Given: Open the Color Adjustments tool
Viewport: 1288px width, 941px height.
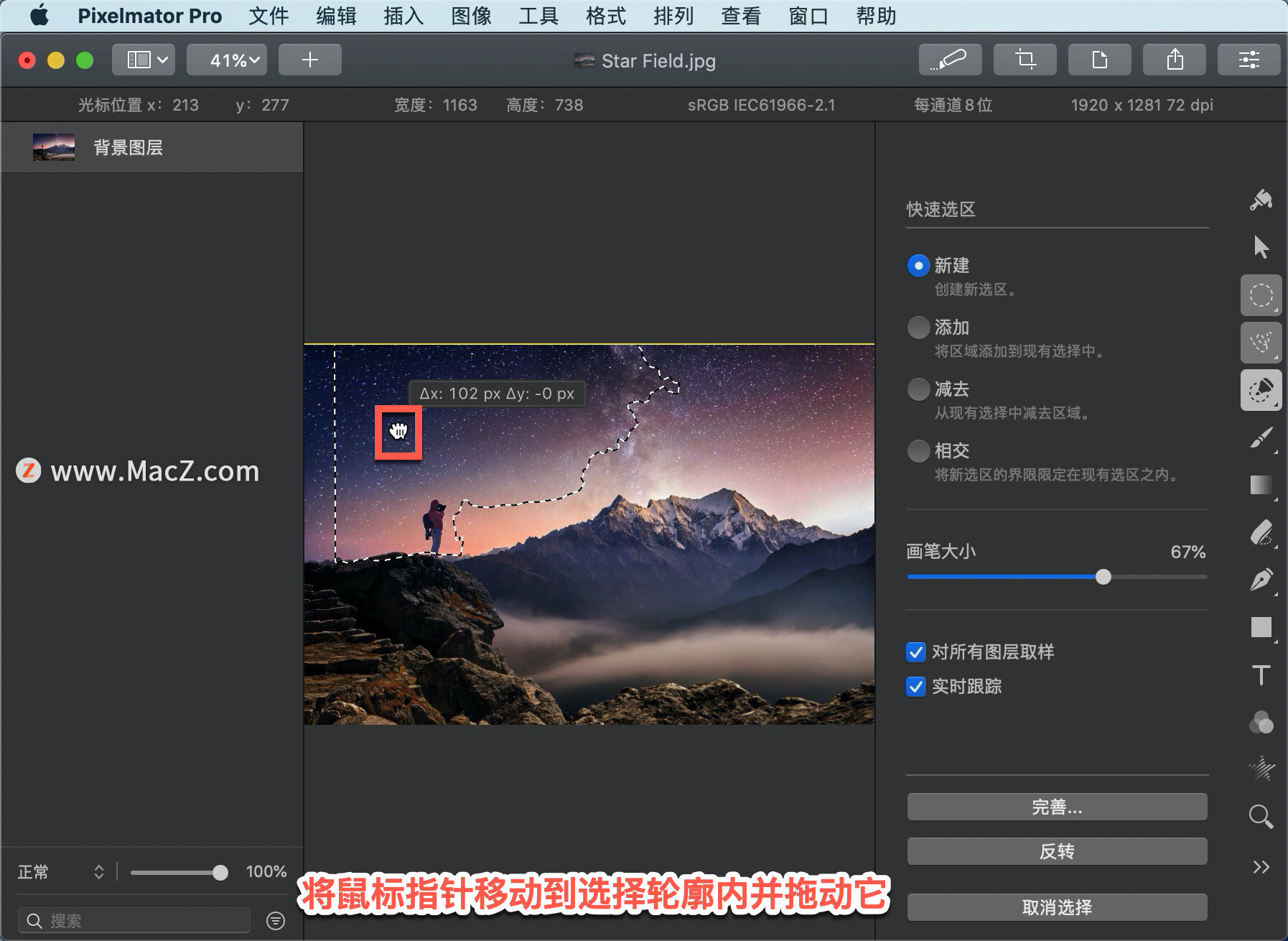Looking at the screenshot, I should pyautogui.click(x=1261, y=723).
